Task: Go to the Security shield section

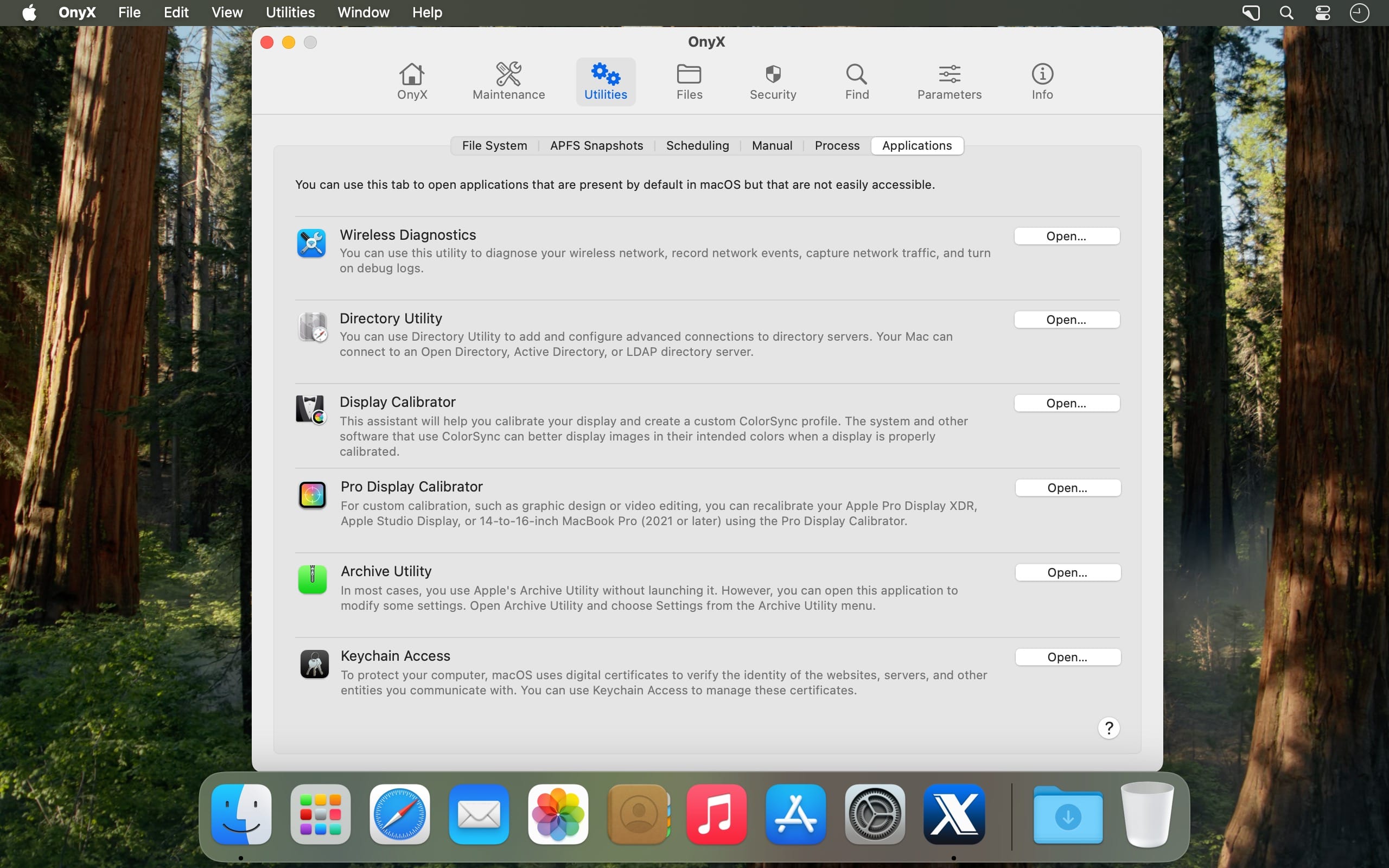Action: coord(773,81)
